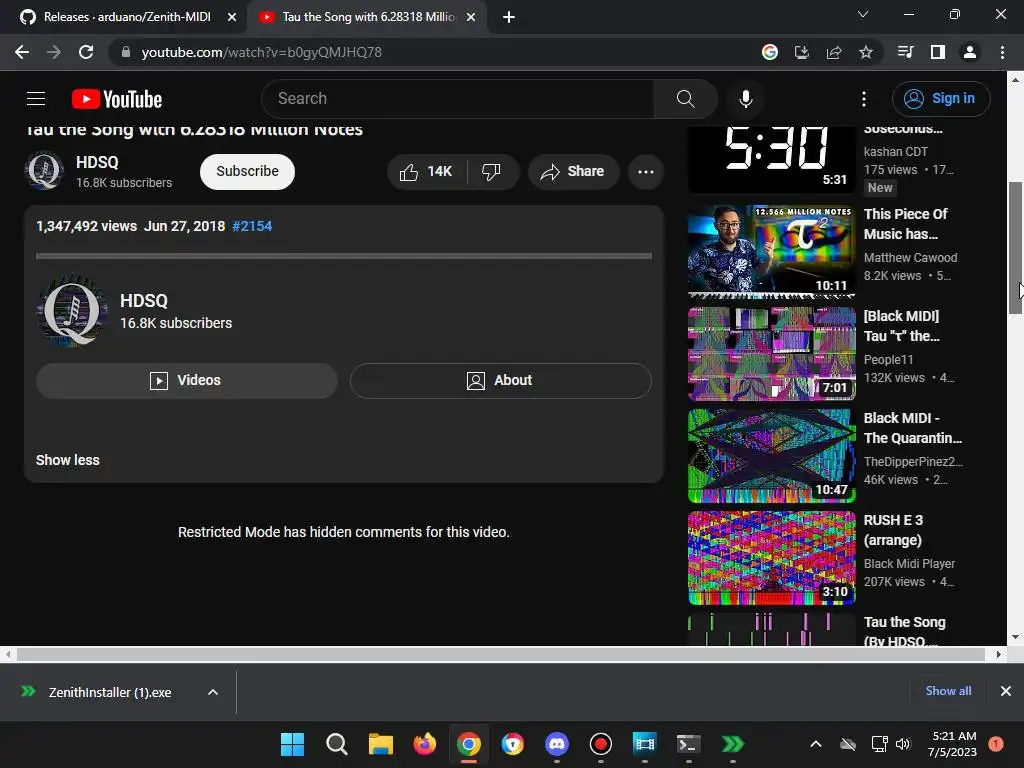
Task: Open Black MIDI Tau People11 thumbnail
Action: click(771, 353)
